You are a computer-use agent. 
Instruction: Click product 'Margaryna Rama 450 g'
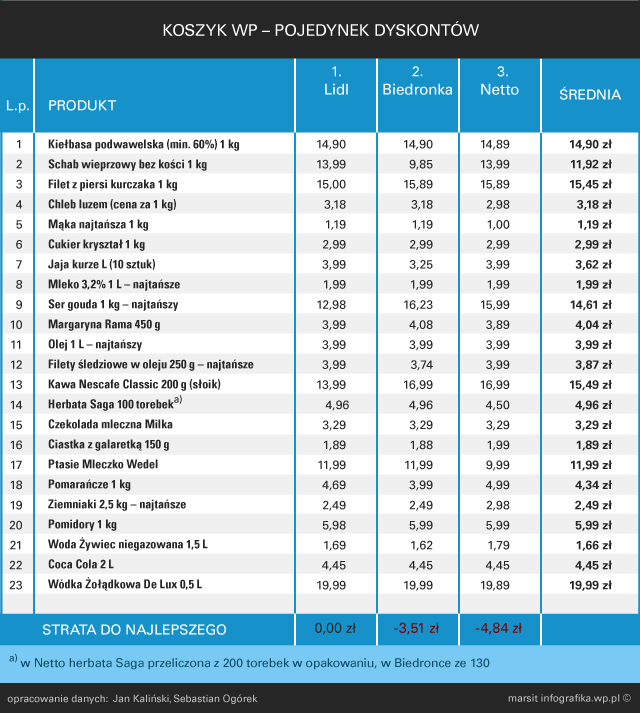pos(104,324)
